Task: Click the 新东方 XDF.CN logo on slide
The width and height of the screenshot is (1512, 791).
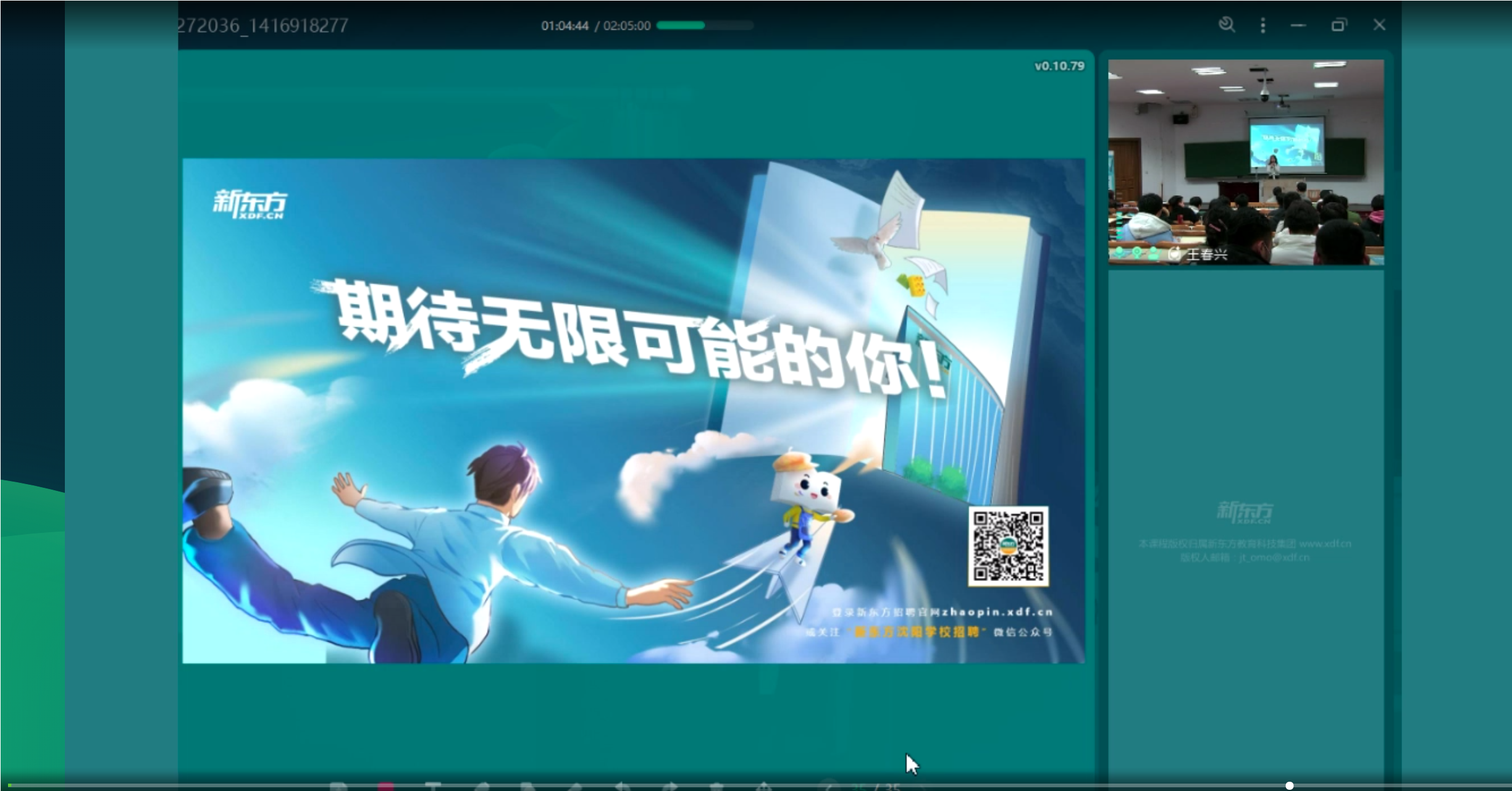Action: [x=250, y=204]
